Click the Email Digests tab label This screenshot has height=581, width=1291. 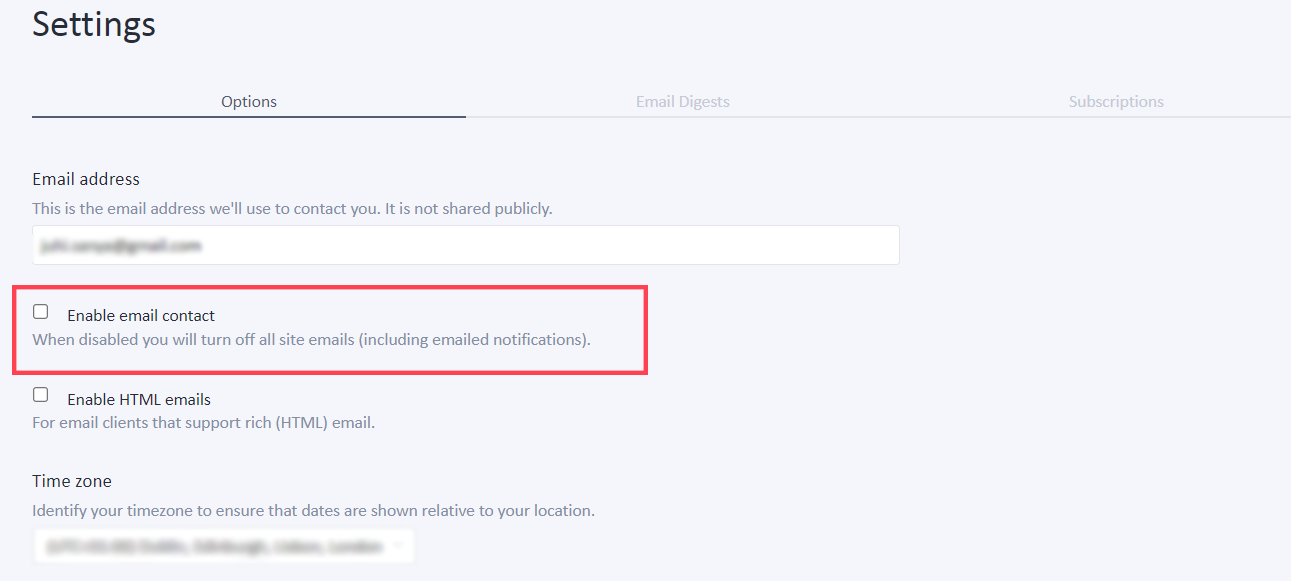click(x=682, y=101)
